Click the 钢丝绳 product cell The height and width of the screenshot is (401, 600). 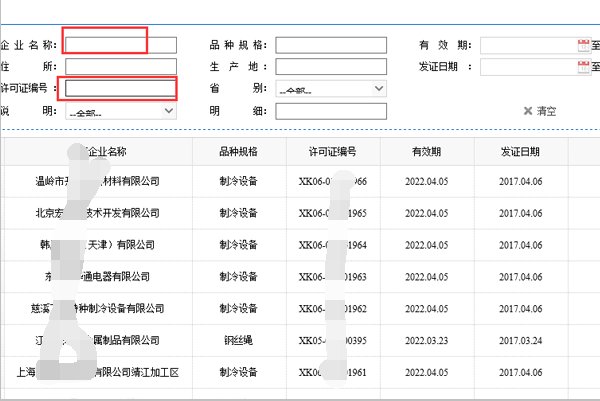click(238, 340)
